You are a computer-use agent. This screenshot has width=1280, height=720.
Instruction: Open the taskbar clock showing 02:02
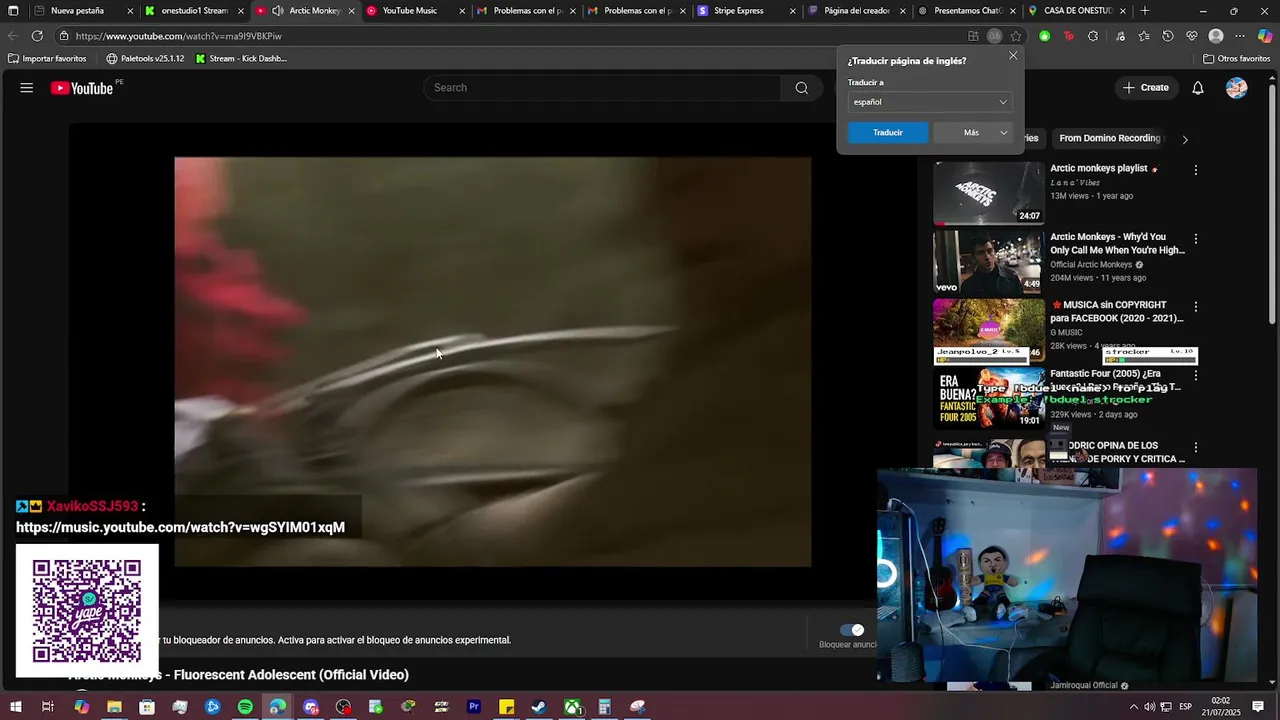(1220, 707)
